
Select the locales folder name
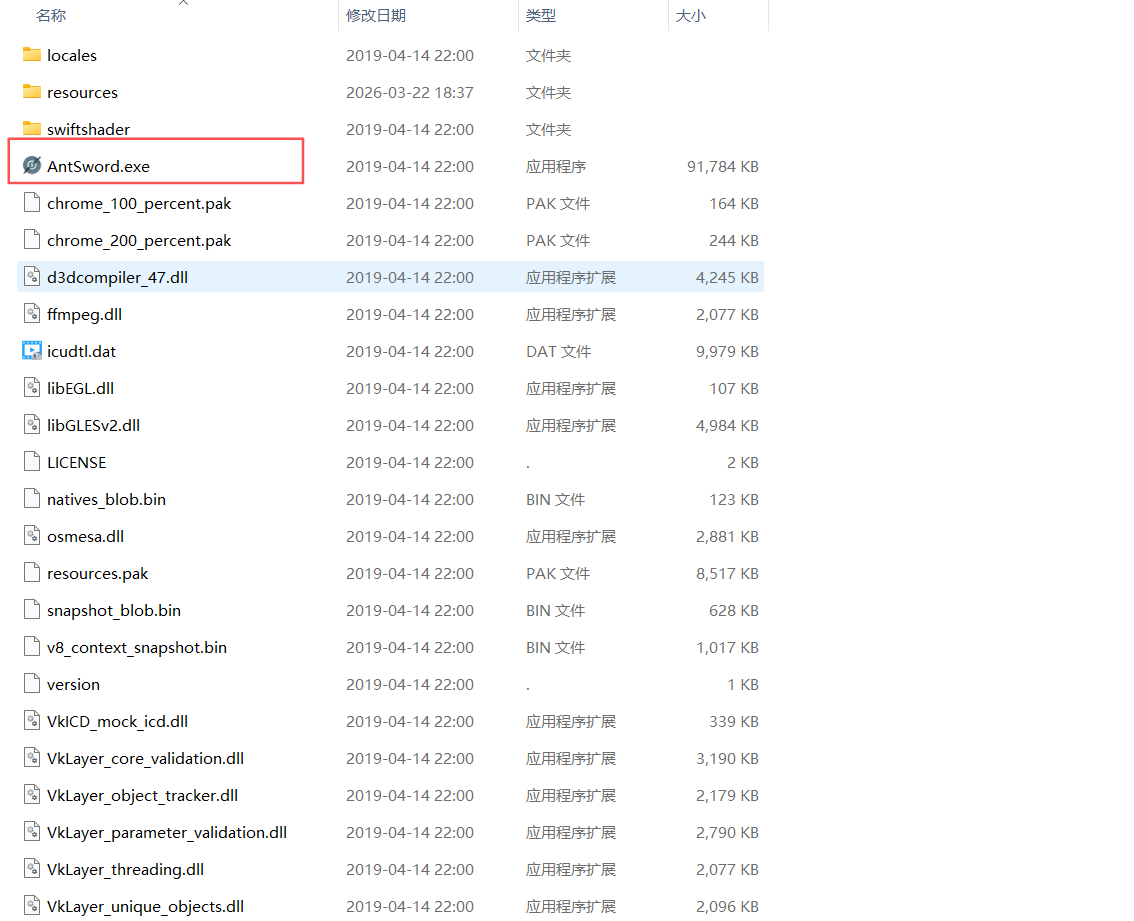point(72,56)
